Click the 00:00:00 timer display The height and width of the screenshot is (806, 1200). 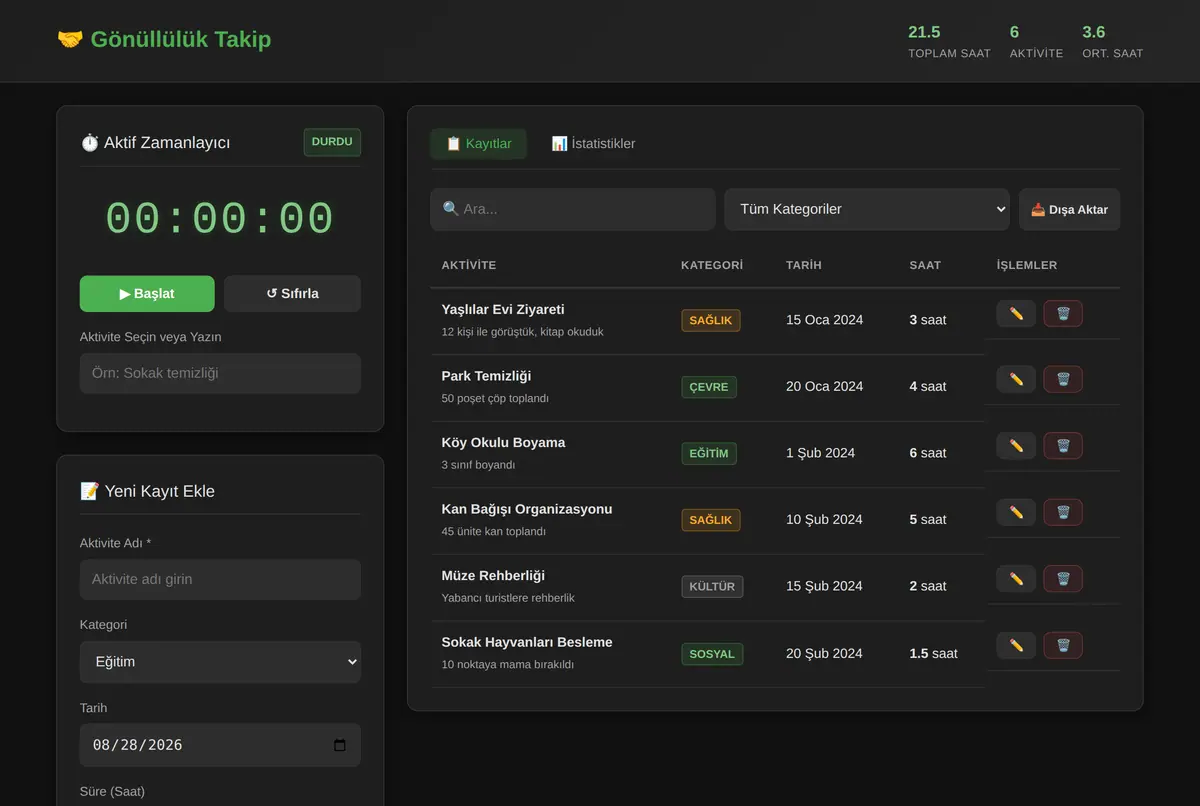[x=220, y=219]
